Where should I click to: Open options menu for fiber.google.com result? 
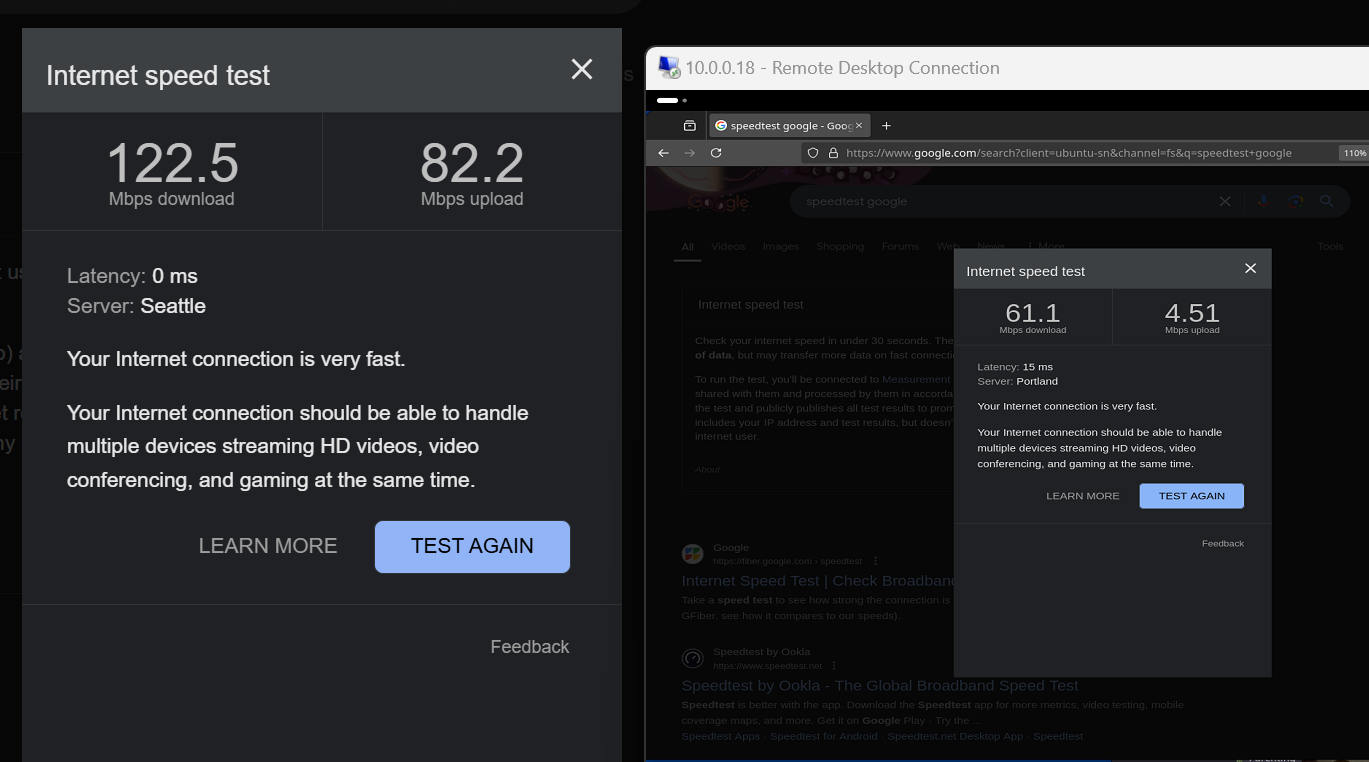point(876,561)
